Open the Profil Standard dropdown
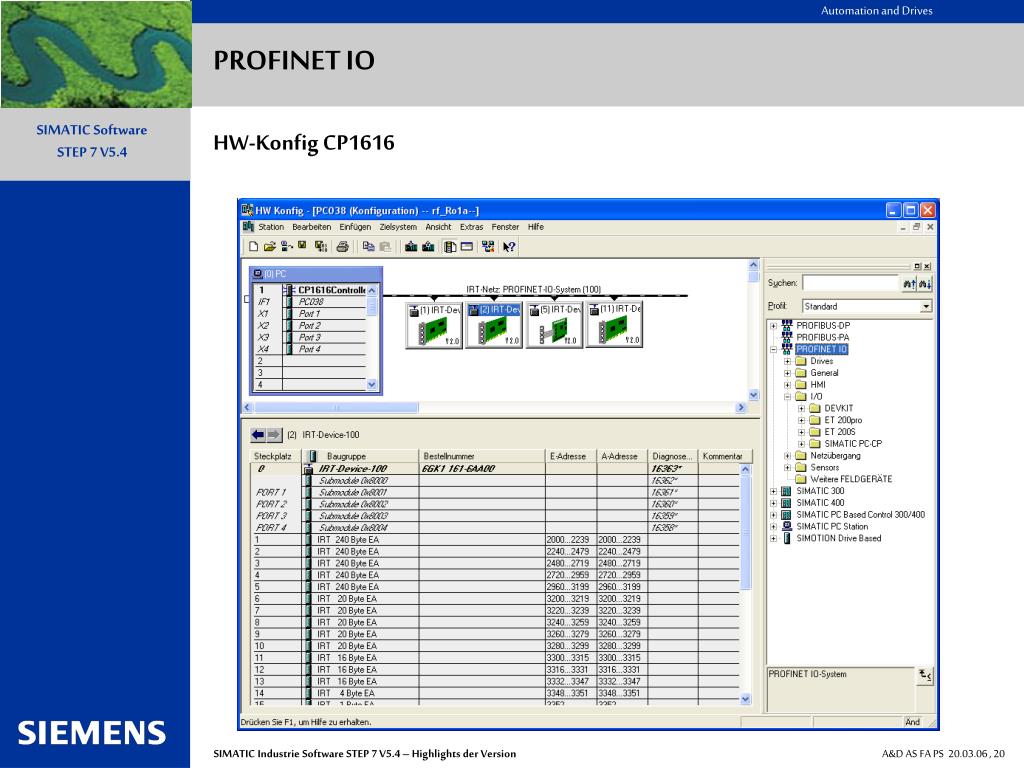This screenshot has width=1024, height=768. click(x=925, y=306)
